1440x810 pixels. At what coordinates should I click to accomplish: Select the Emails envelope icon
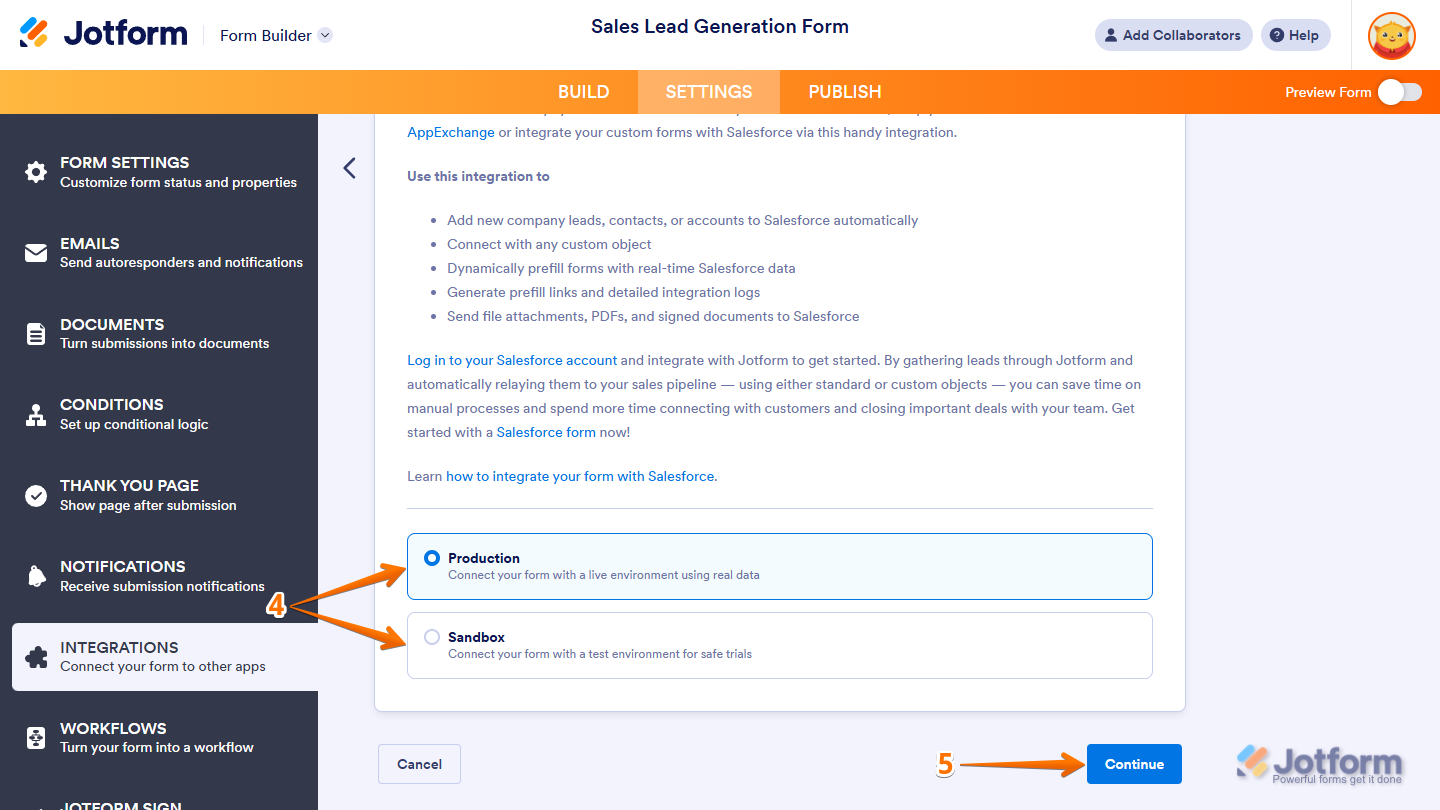pyautogui.click(x=36, y=252)
